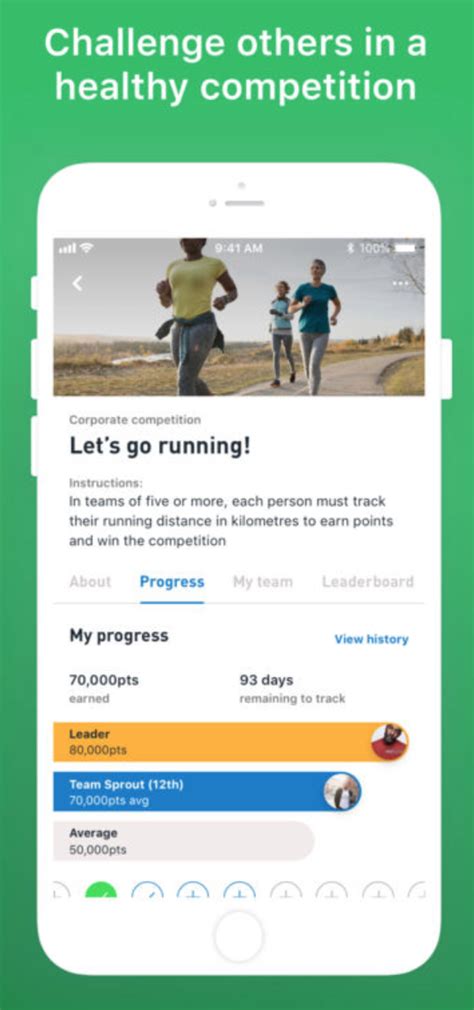
Task: Open the View history link
Action: point(372,639)
